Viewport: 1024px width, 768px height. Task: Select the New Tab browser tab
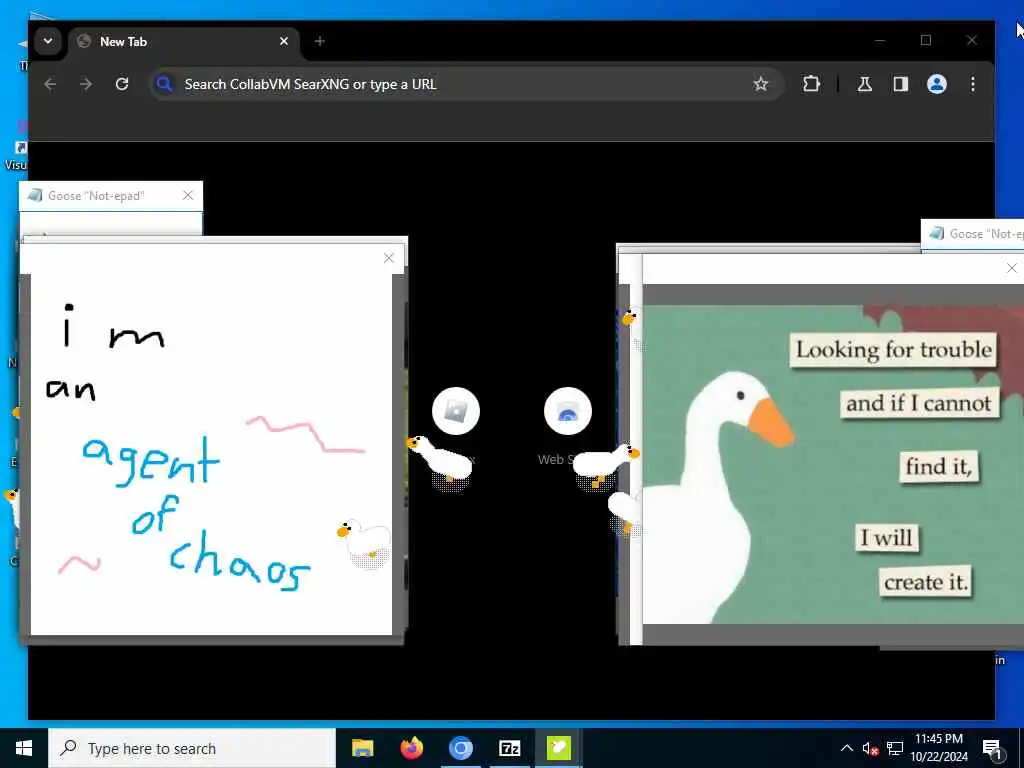[183, 42]
